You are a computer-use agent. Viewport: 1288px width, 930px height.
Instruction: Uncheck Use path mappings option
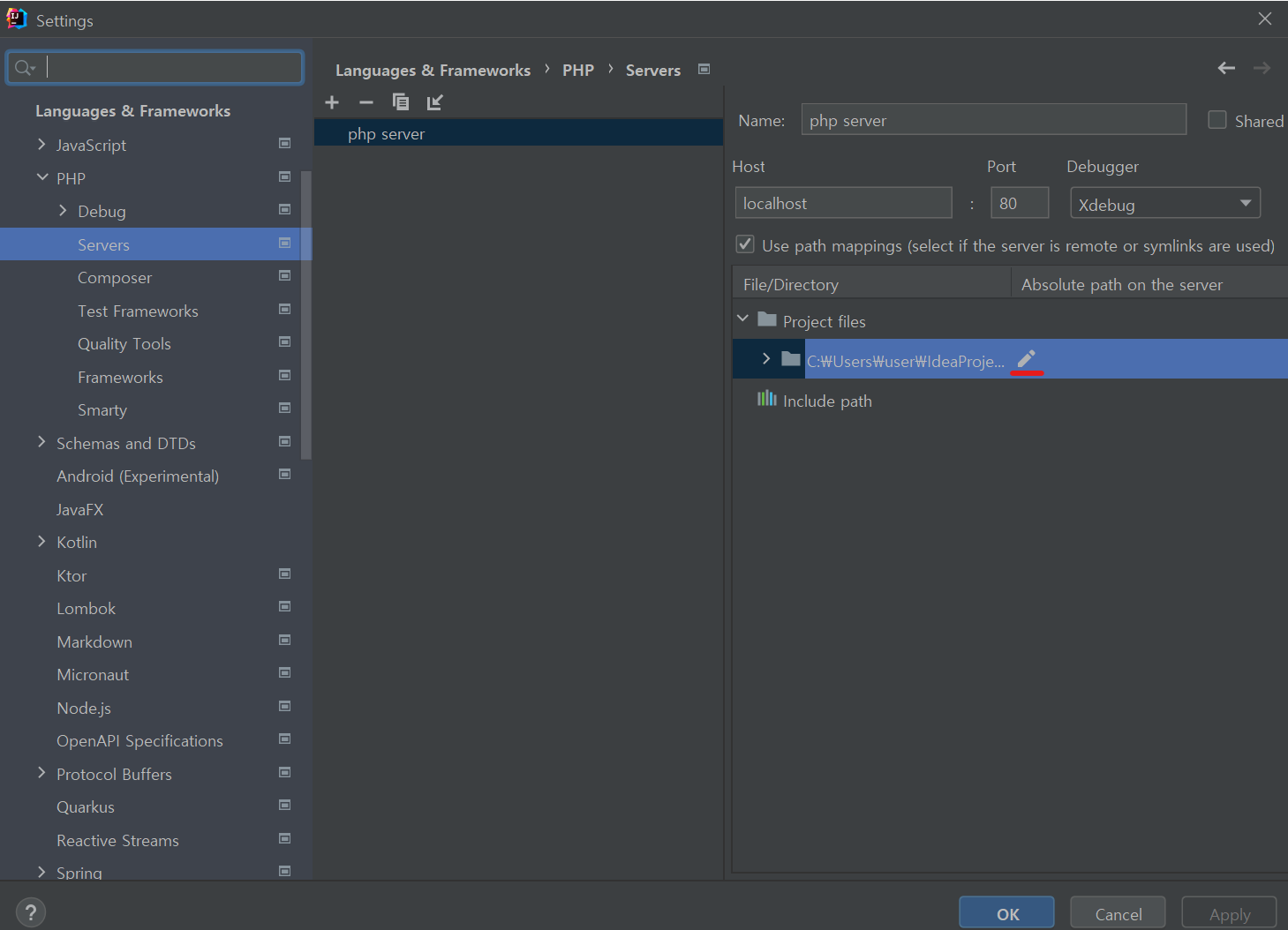[x=745, y=244]
